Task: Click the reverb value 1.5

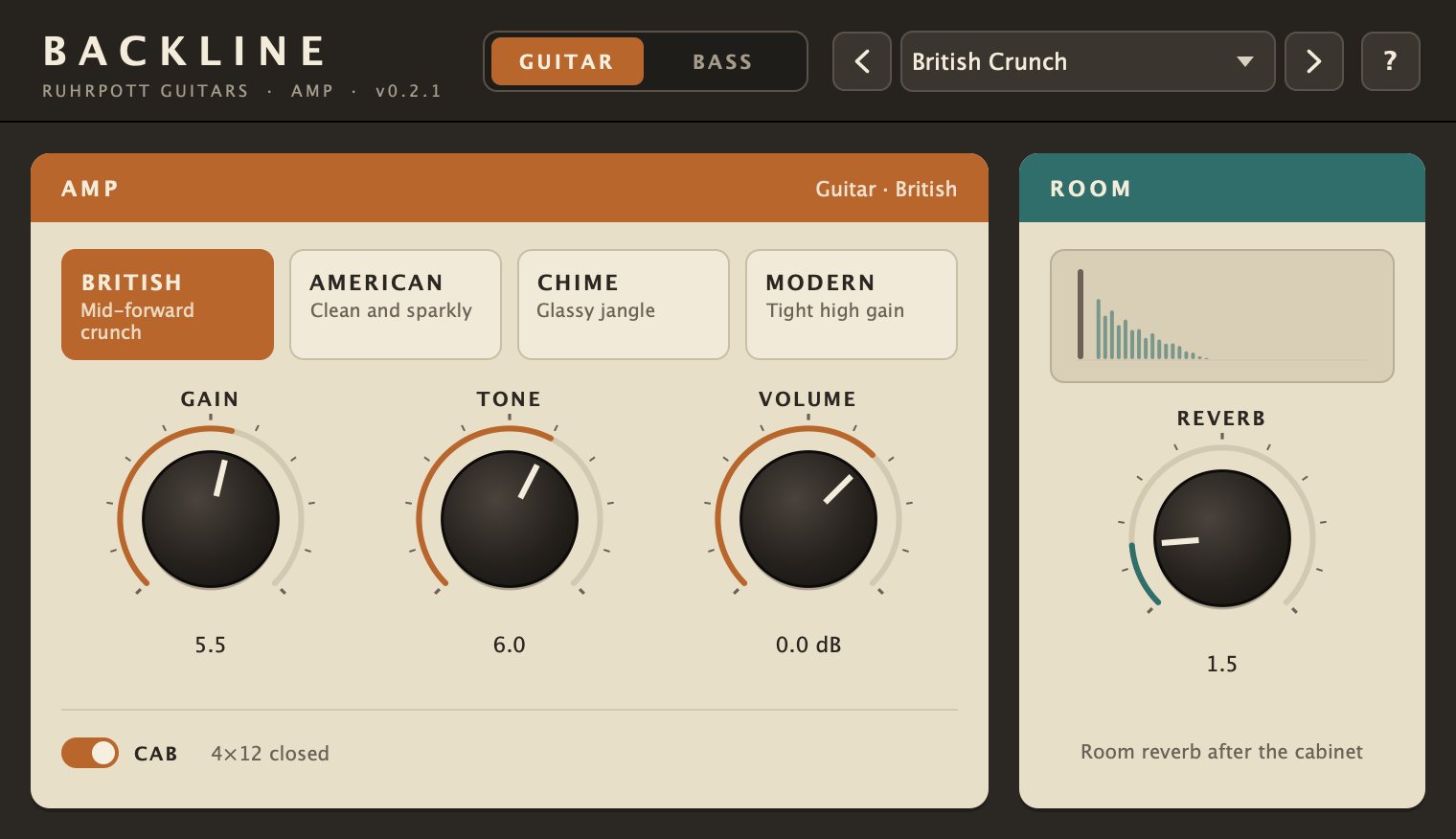Action: click(1222, 664)
